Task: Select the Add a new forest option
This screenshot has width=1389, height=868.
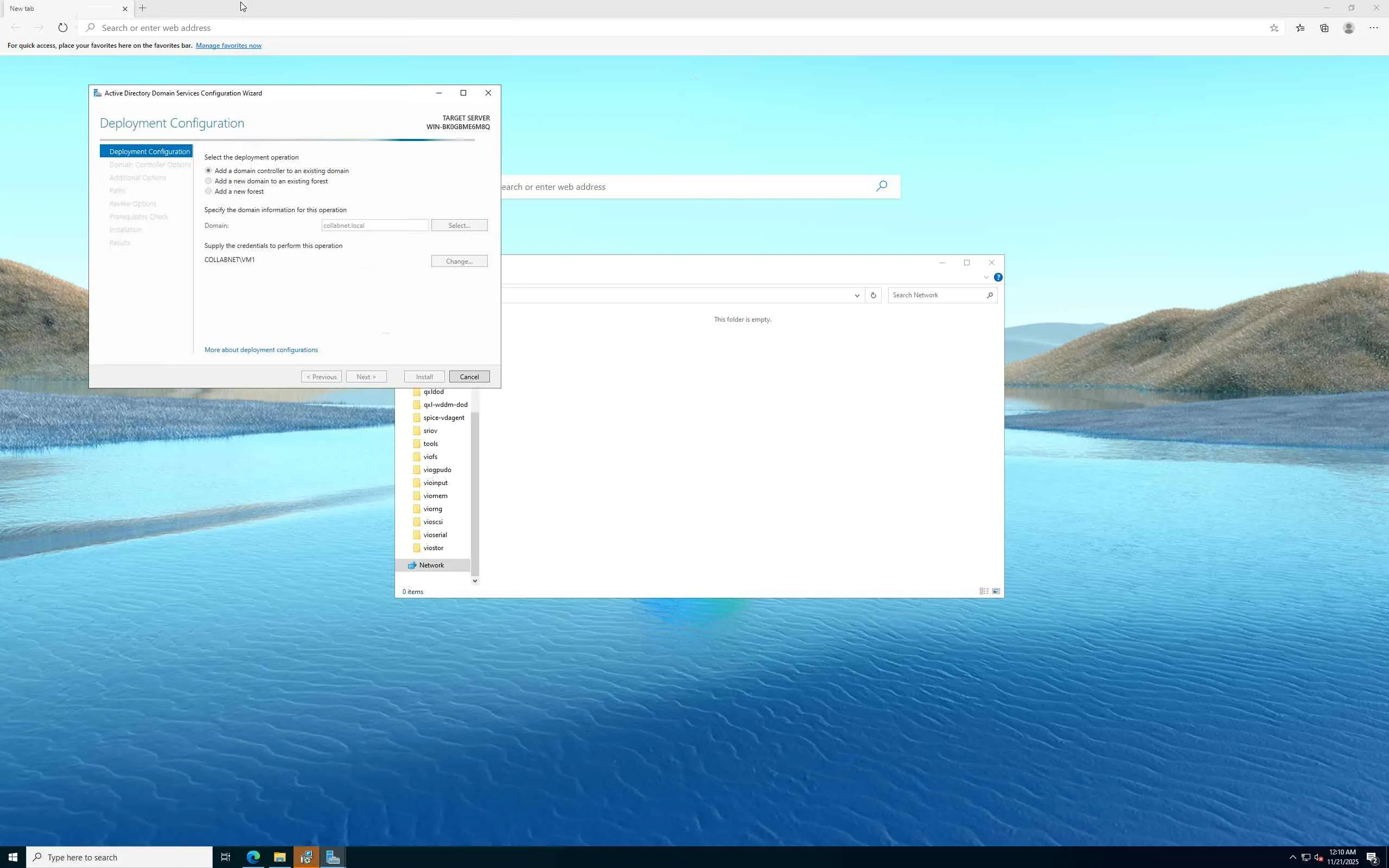Action: click(x=208, y=191)
